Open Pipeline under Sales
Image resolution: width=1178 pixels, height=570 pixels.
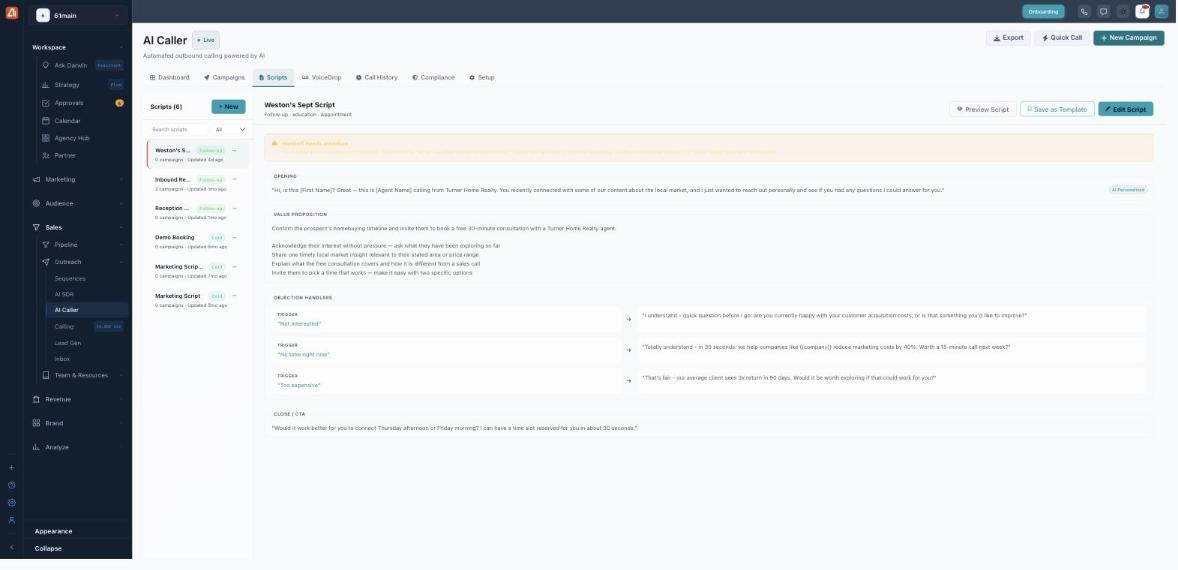pos(83,245)
